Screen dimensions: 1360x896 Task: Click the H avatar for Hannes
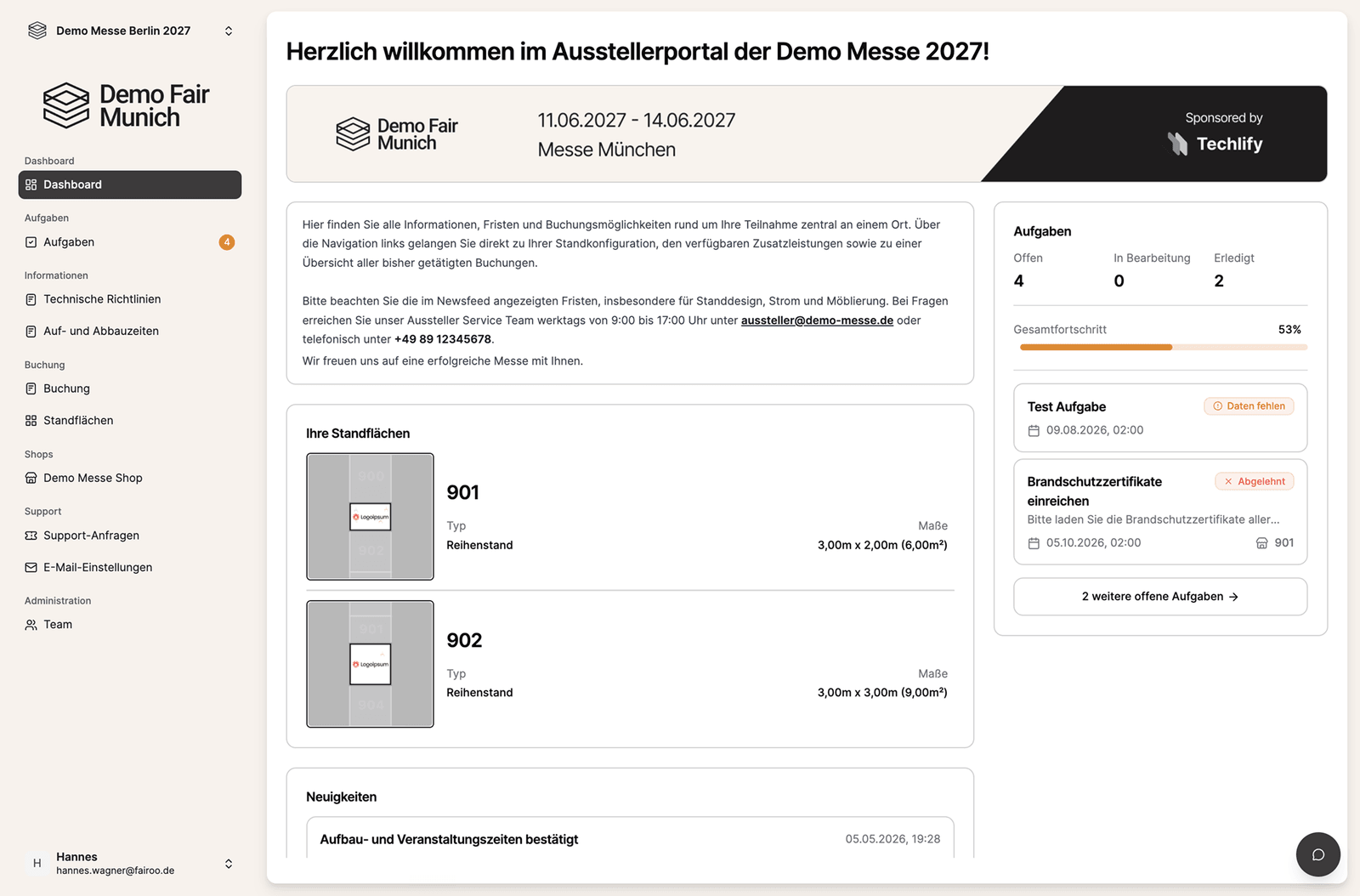37,863
